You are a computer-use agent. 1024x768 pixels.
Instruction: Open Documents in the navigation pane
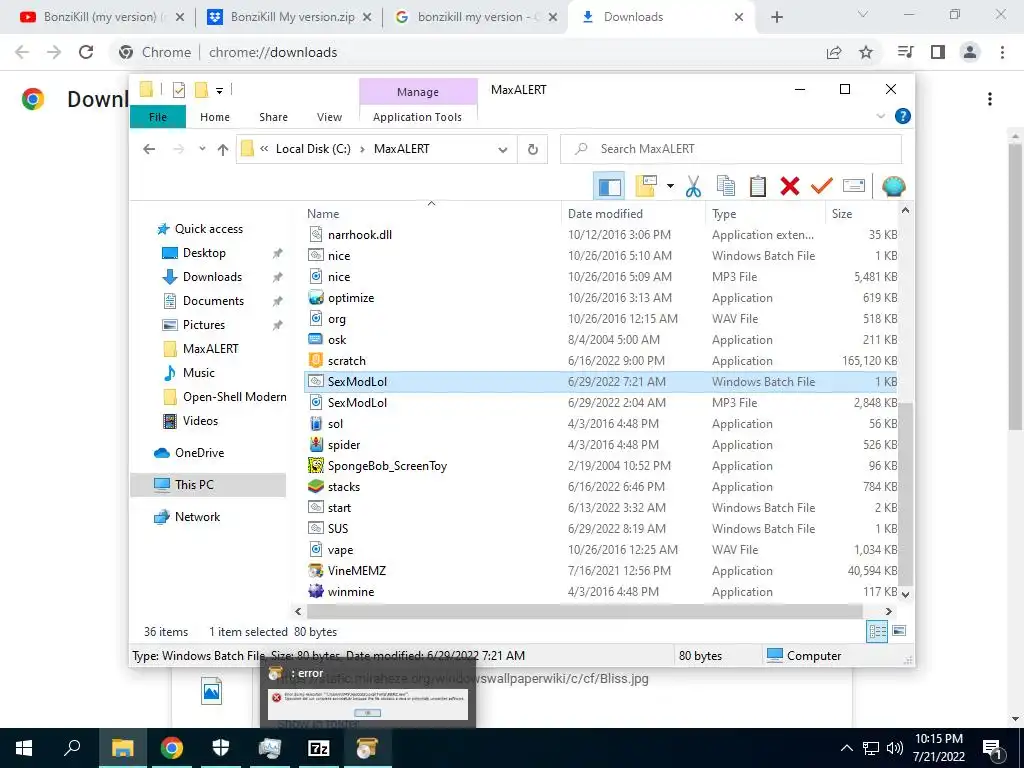tap(213, 301)
